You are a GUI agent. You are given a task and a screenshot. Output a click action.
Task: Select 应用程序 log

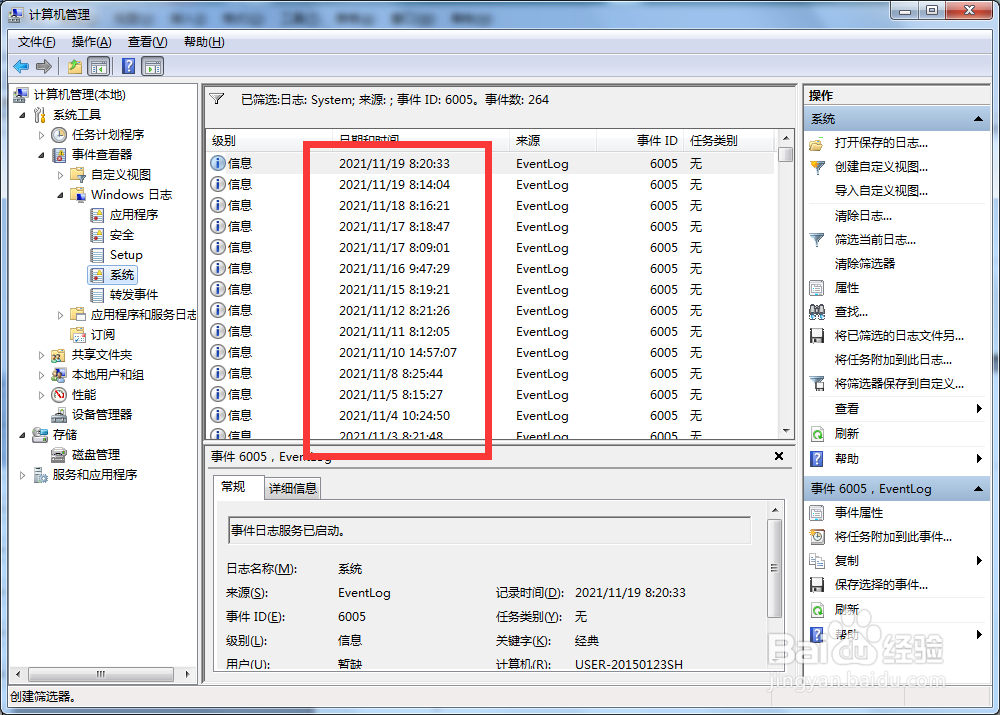(x=133, y=214)
